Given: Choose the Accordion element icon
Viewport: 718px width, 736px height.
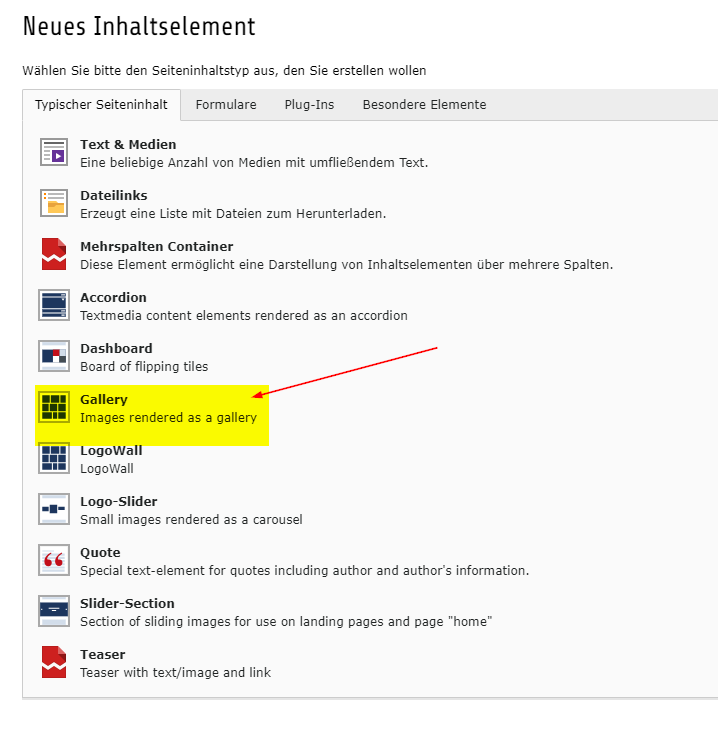Looking at the screenshot, I should (54, 305).
